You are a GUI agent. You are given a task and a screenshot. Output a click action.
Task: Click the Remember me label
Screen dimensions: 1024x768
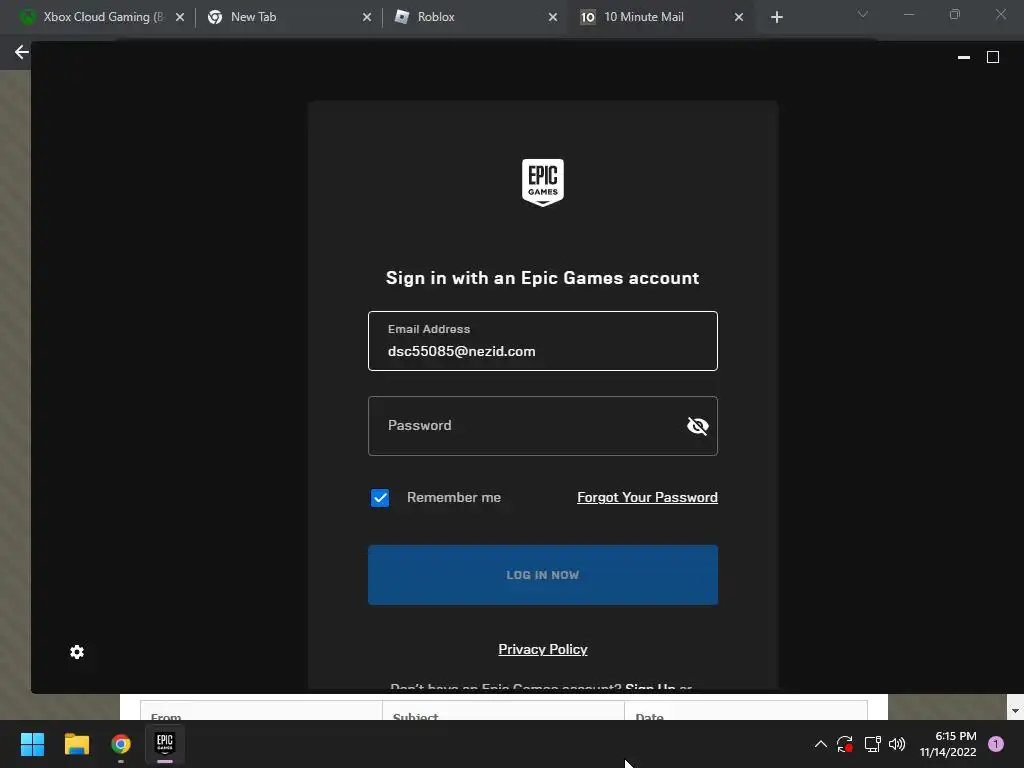[x=454, y=498]
